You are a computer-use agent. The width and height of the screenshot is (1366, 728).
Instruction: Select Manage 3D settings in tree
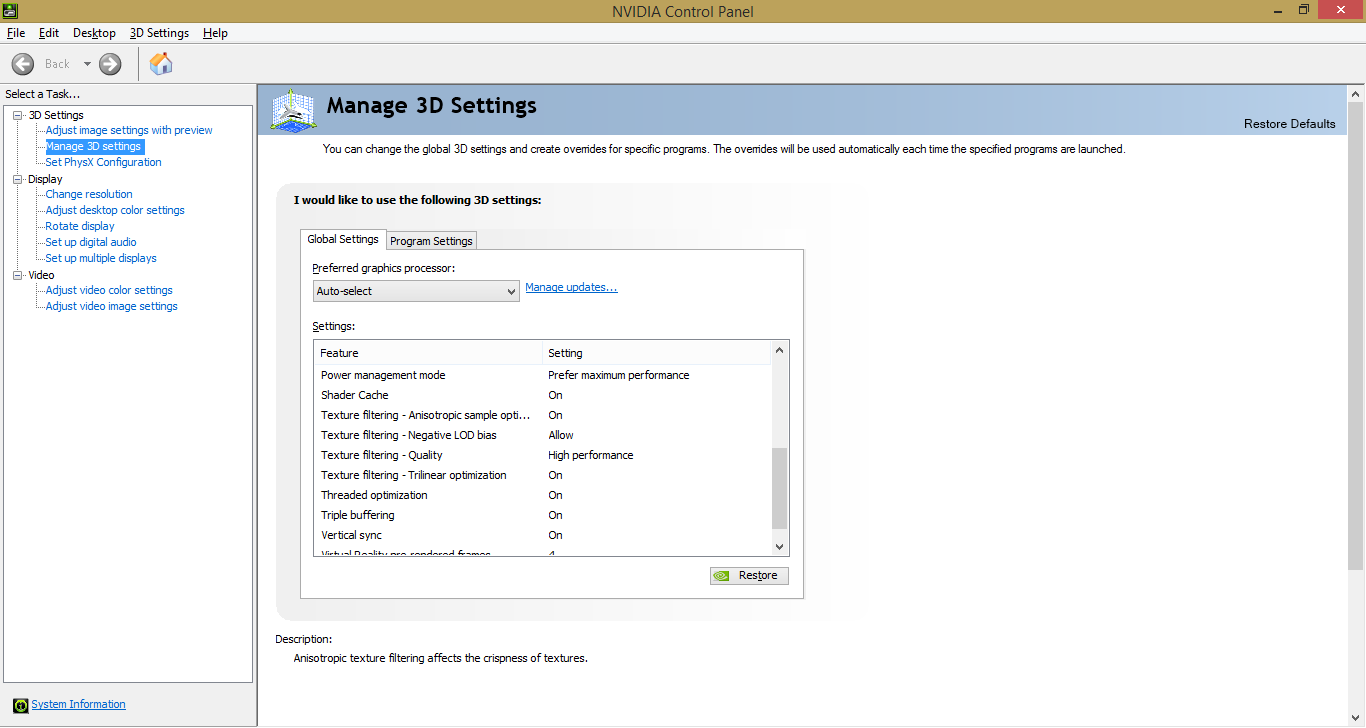coord(93,146)
